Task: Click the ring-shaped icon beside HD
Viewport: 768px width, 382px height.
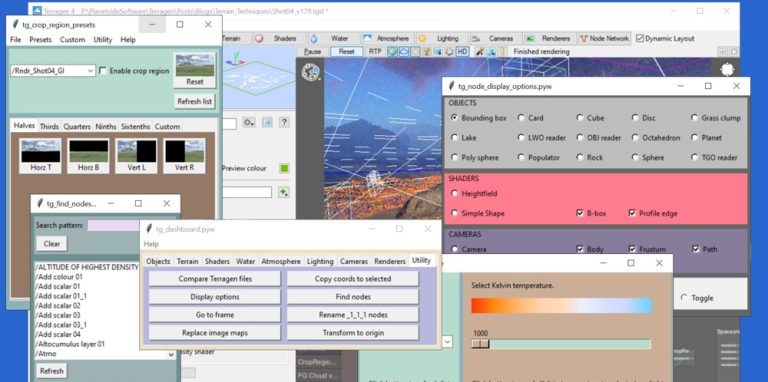Action: 449,51
